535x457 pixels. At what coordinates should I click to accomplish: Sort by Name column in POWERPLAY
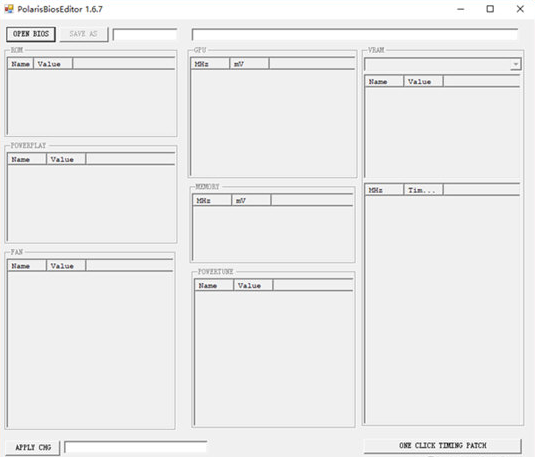(27, 159)
